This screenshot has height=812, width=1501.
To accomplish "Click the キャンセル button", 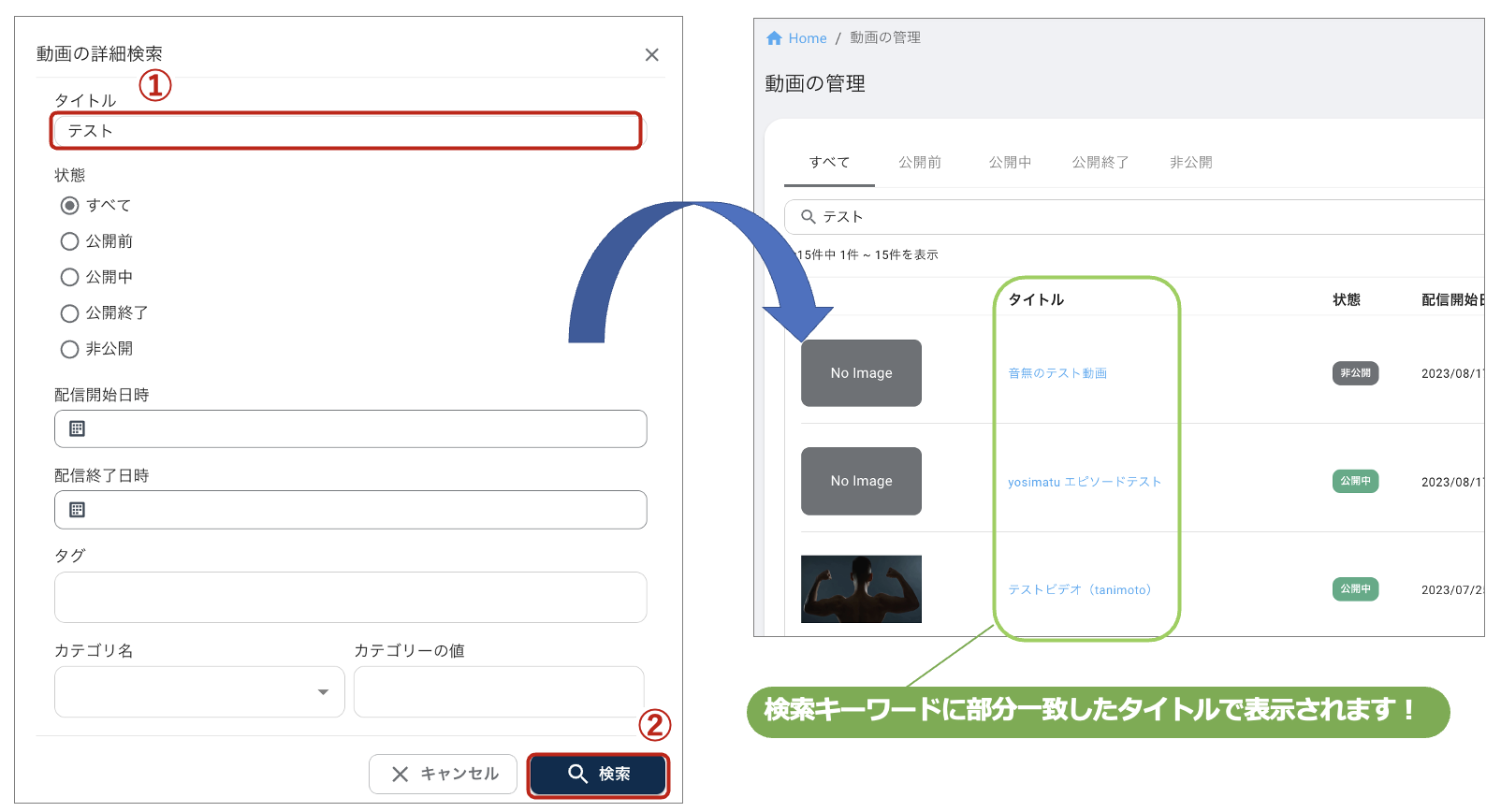I will pos(443,774).
